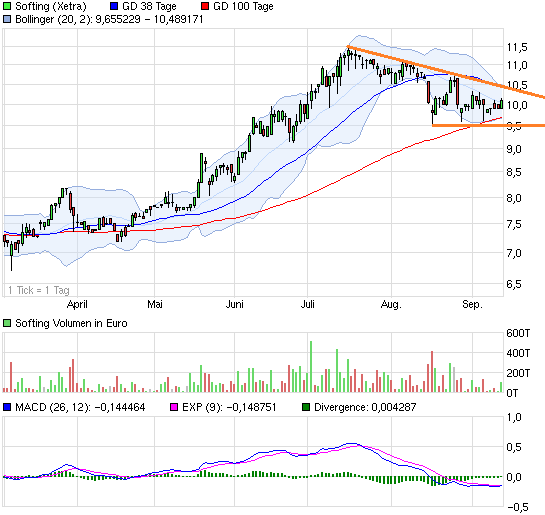Click the tallest green volume bar in early July
Screen dimensions: 545x515
311,367
